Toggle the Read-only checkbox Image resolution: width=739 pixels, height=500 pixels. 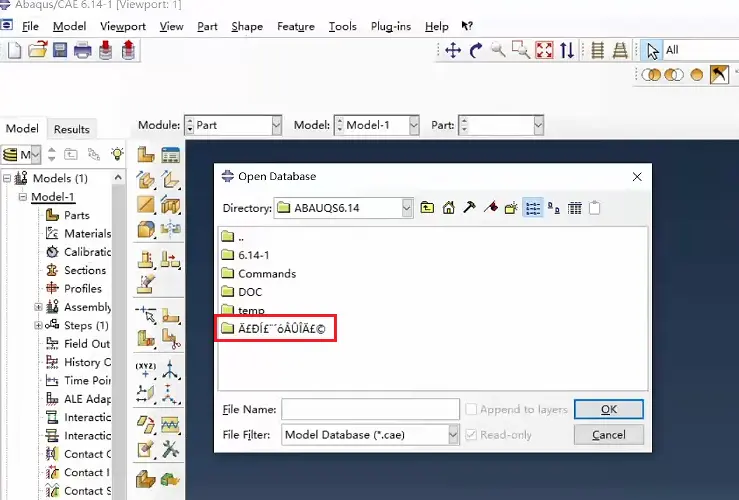pyautogui.click(x=471, y=434)
